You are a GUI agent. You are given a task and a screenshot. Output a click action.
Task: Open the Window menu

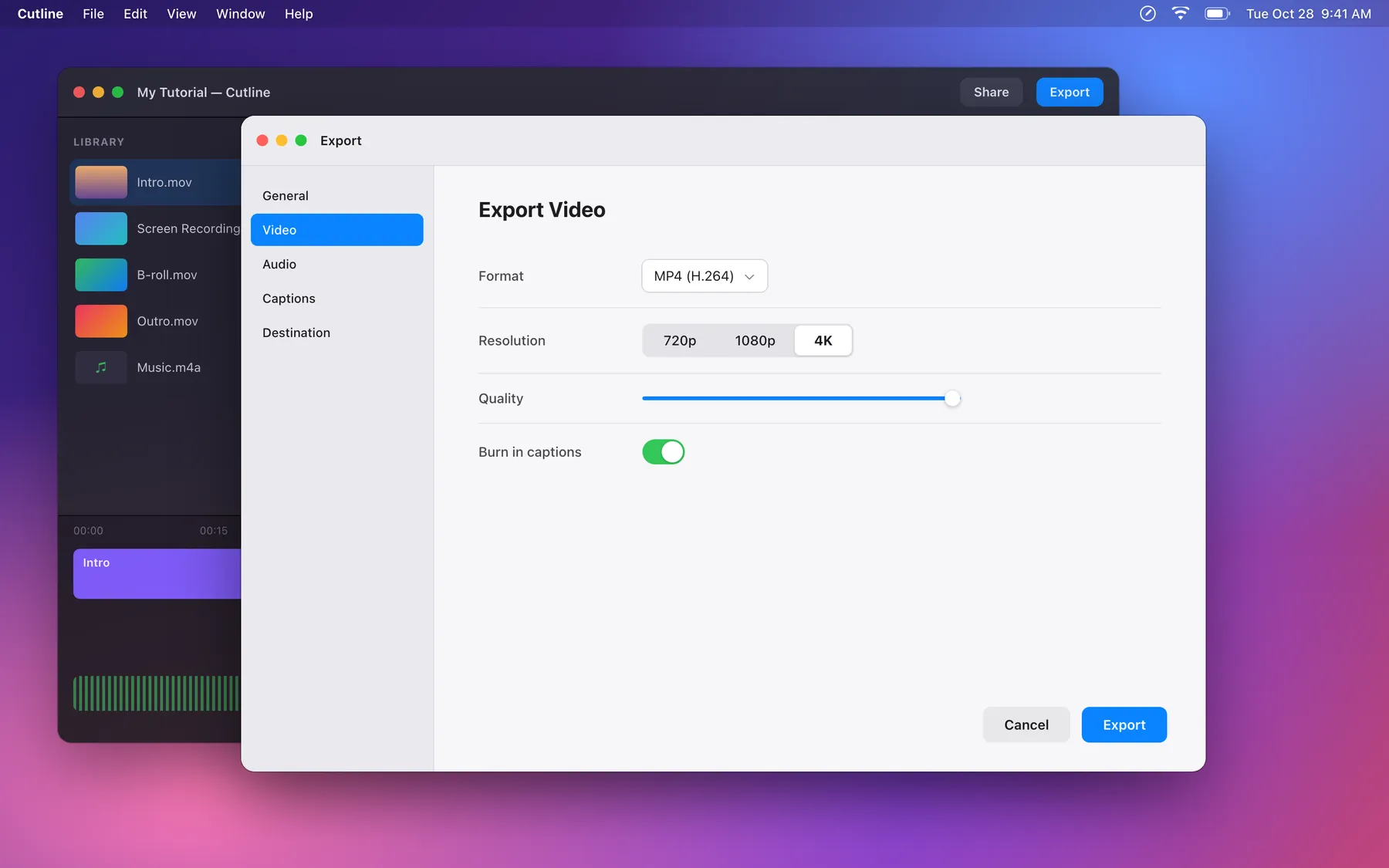point(240,14)
